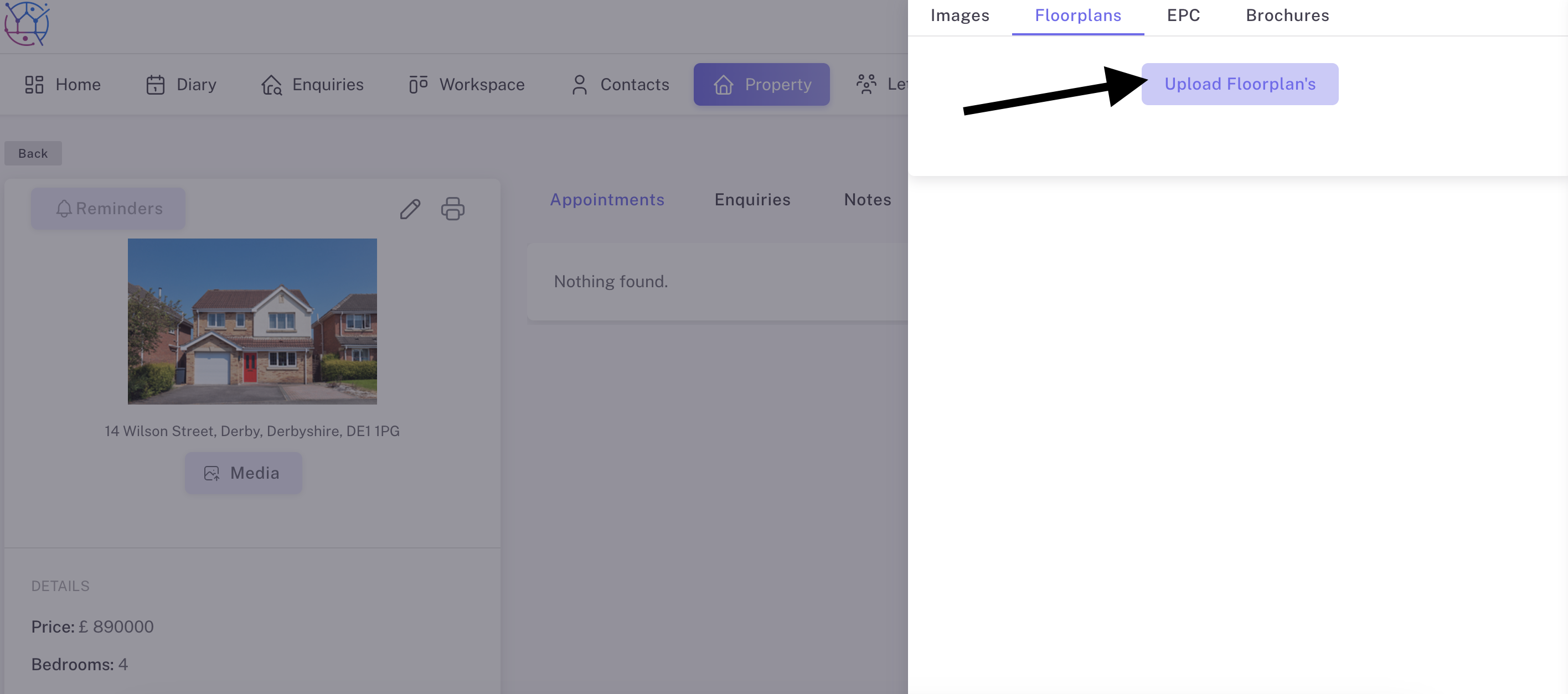Screen dimensions: 1568x694
Task: Click the company logo in top corner
Action: click(x=25, y=24)
